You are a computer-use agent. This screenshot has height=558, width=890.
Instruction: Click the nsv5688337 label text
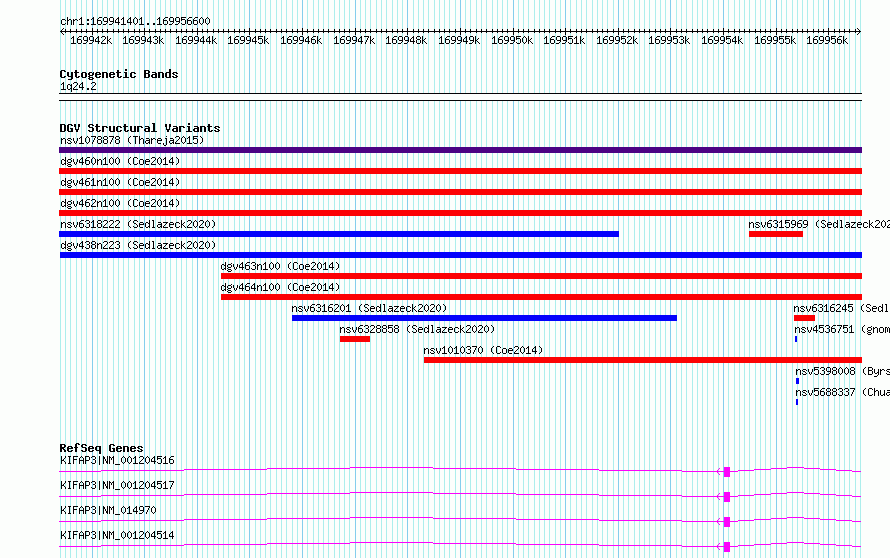tap(825, 392)
